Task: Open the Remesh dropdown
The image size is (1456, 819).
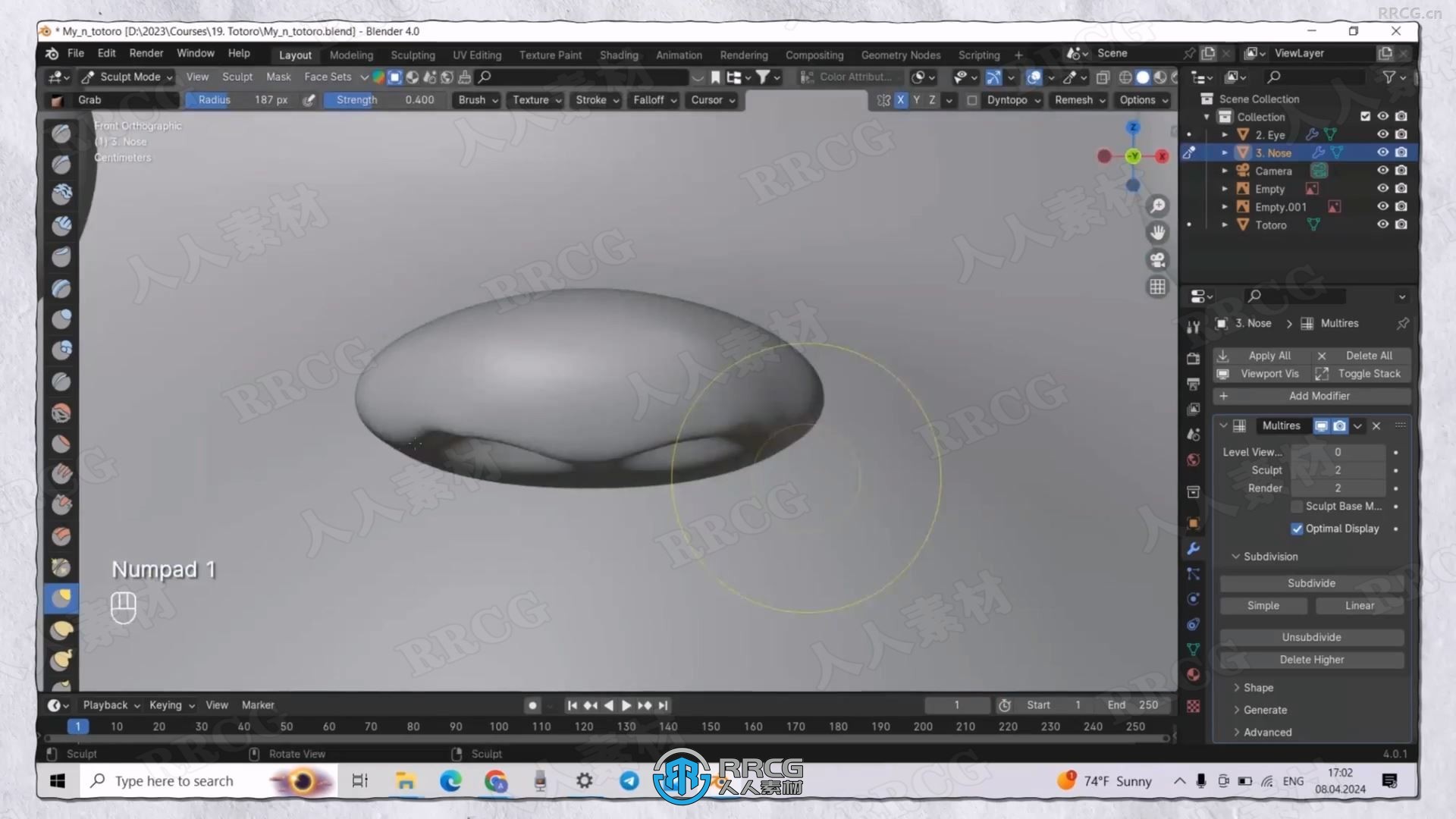Action: coord(1080,100)
